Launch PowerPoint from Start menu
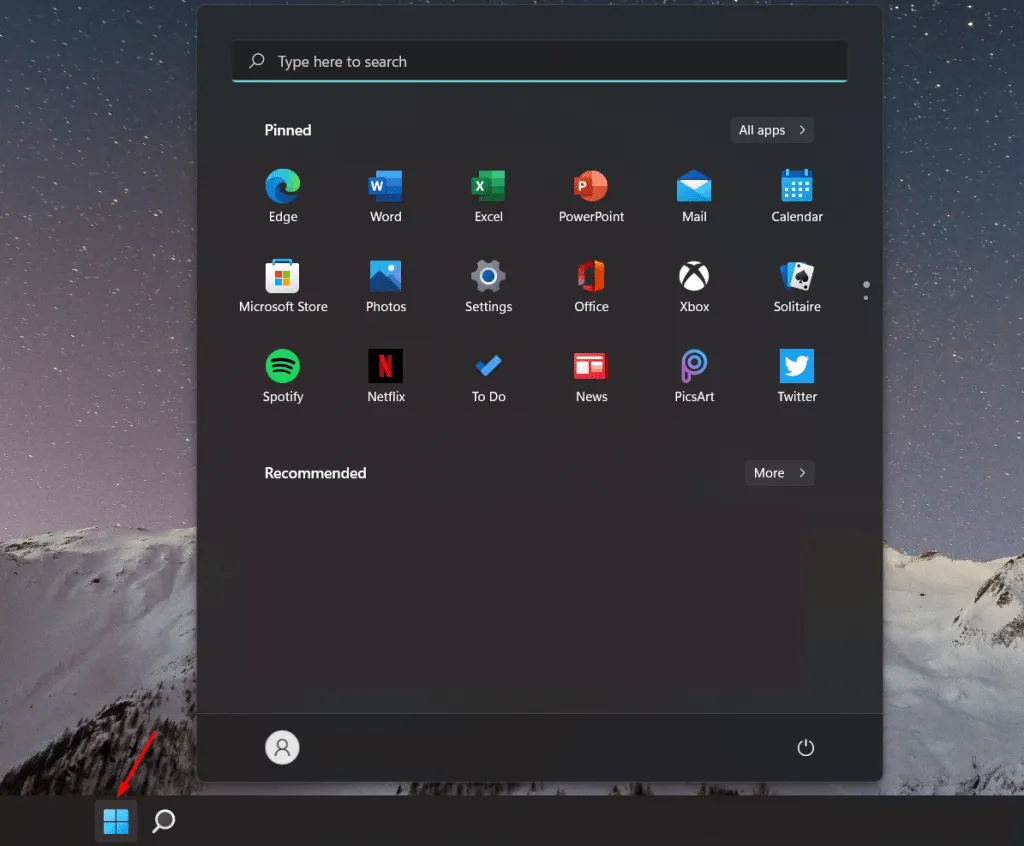Image resolution: width=1024 pixels, height=846 pixels. click(591, 195)
